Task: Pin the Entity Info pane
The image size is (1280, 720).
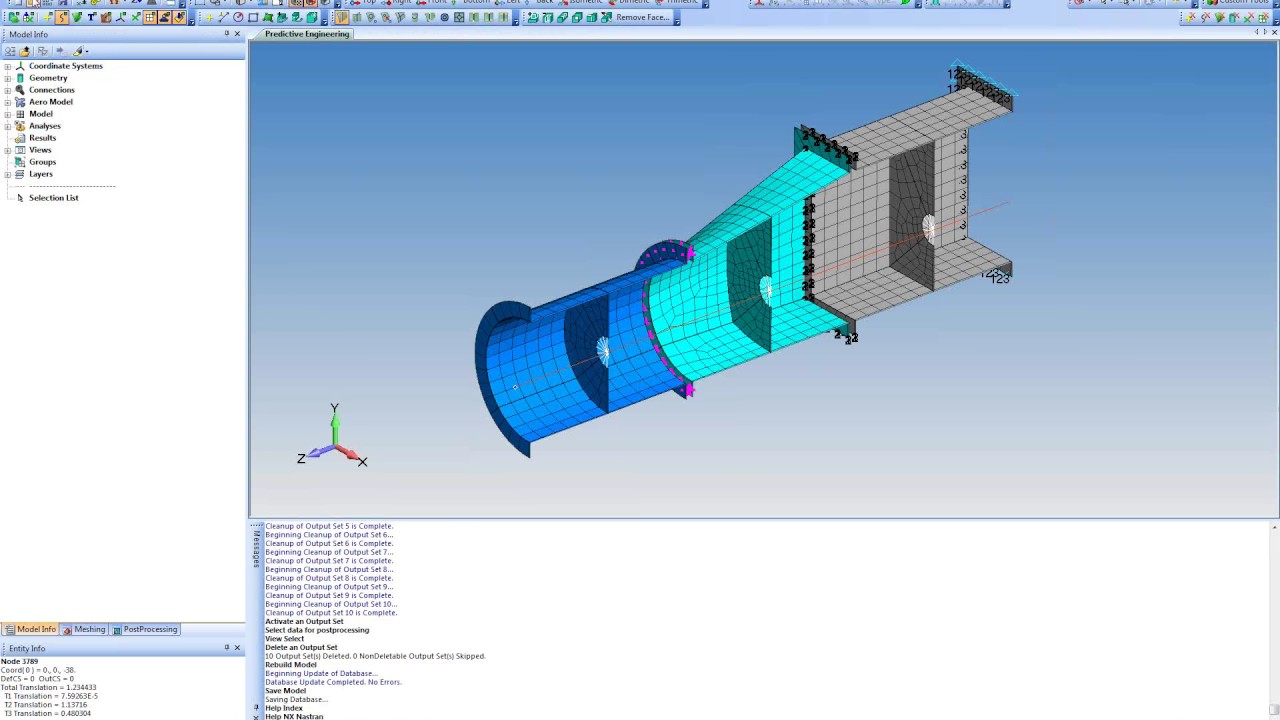Action: tap(226, 648)
